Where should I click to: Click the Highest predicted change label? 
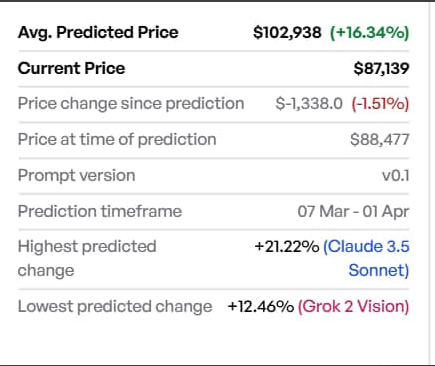pos(87,258)
